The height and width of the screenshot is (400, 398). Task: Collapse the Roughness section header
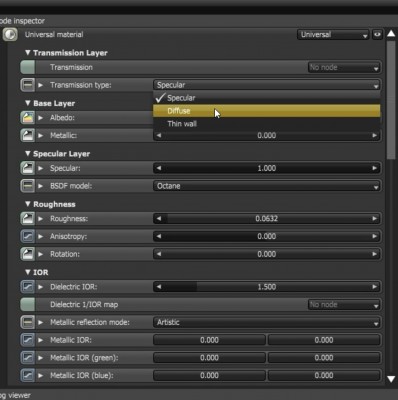(28, 204)
